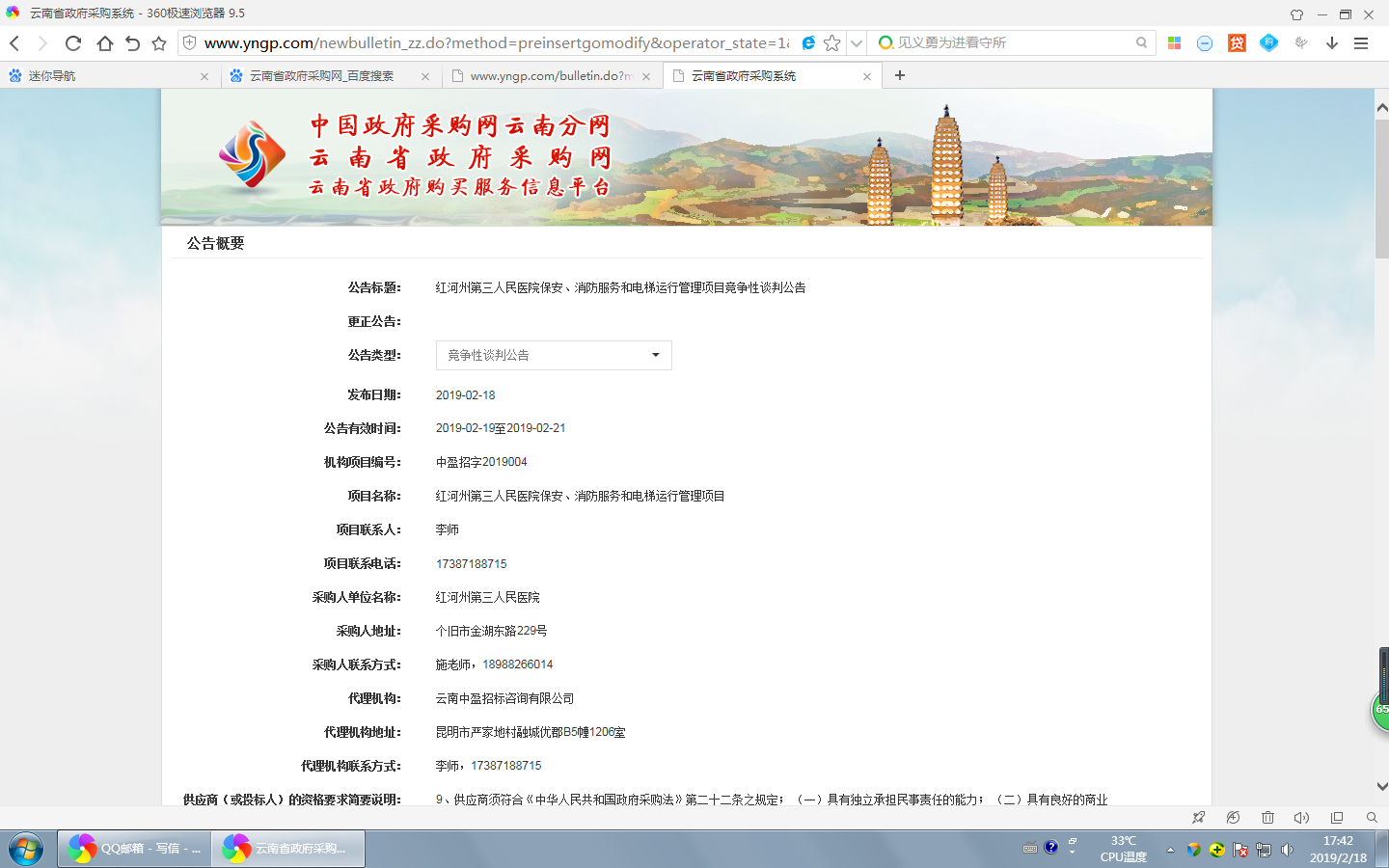Go to browser home page icon
Screen dimensions: 1389x868
[x=104, y=43]
